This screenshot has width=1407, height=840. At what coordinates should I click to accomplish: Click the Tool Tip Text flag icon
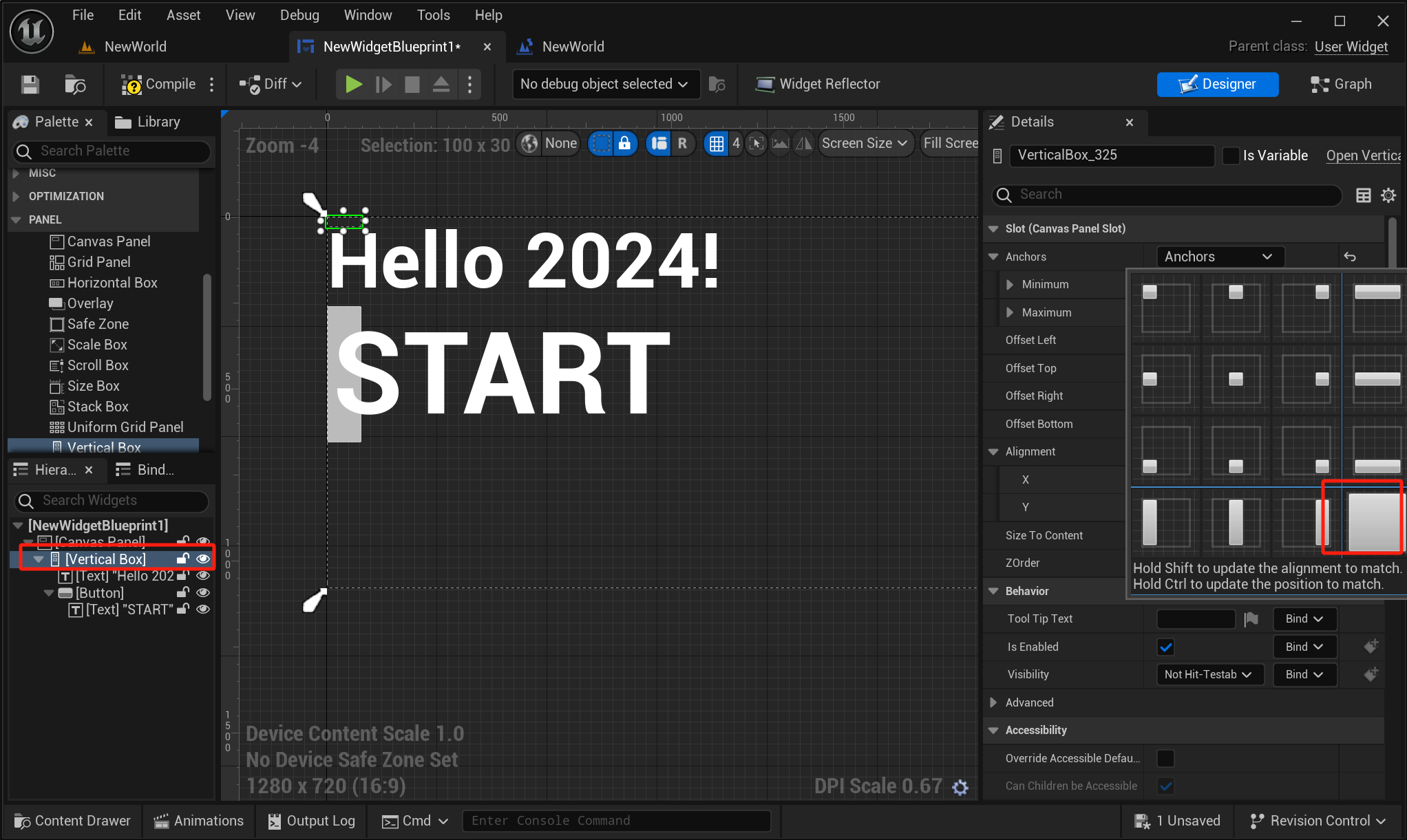pyautogui.click(x=1251, y=619)
